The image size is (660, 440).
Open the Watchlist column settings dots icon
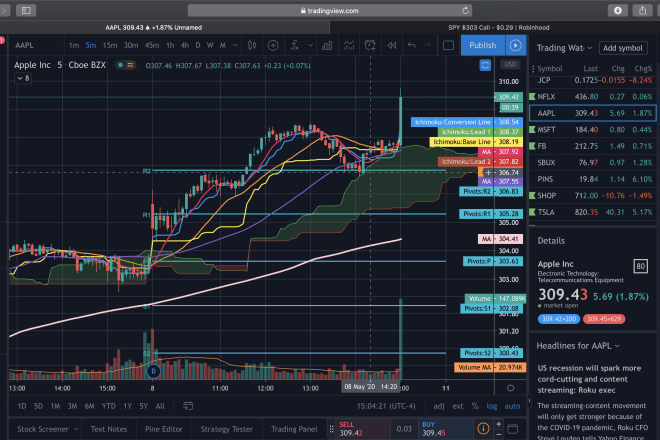tap(533, 69)
